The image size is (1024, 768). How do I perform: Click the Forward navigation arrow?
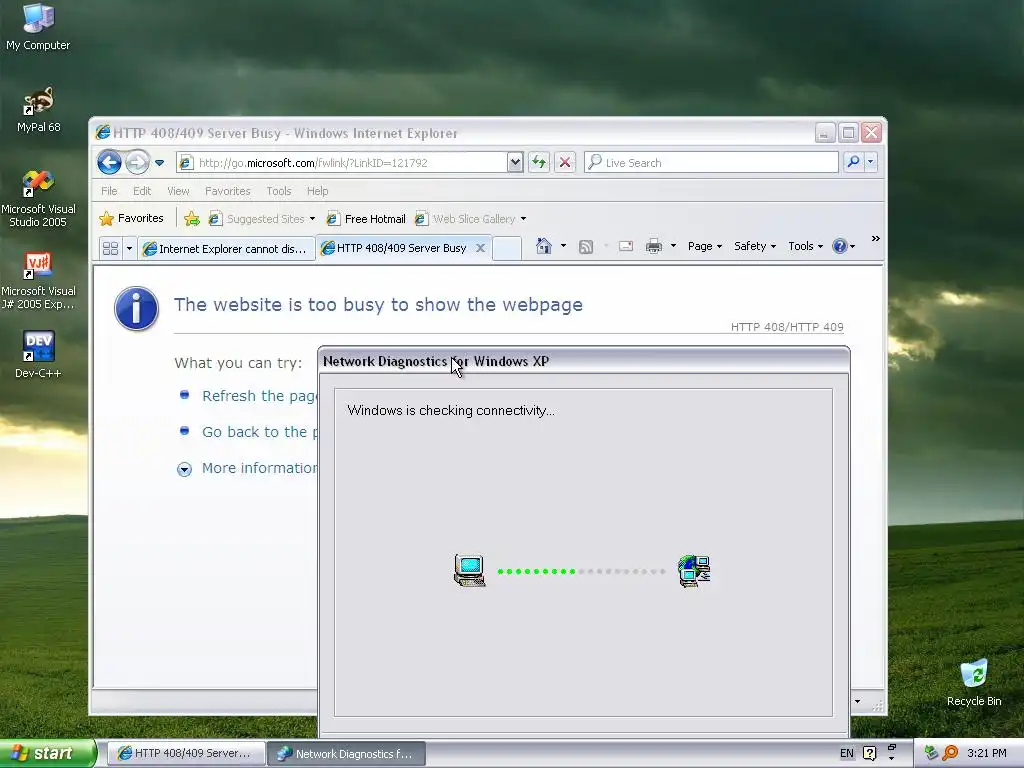pyautogui.click(x=137, y=162)
